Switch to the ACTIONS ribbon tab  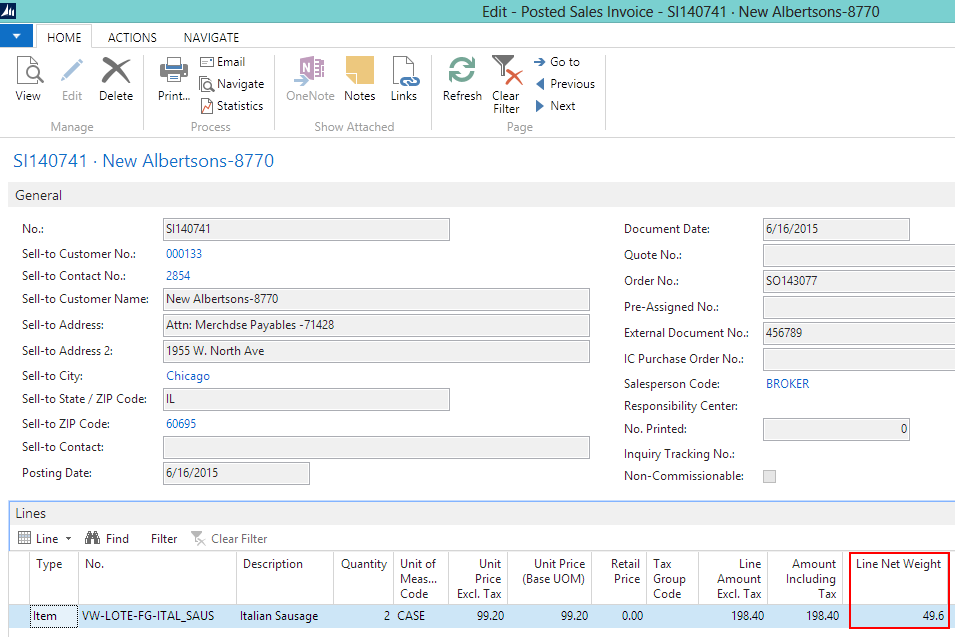click(x=132, y=38)
